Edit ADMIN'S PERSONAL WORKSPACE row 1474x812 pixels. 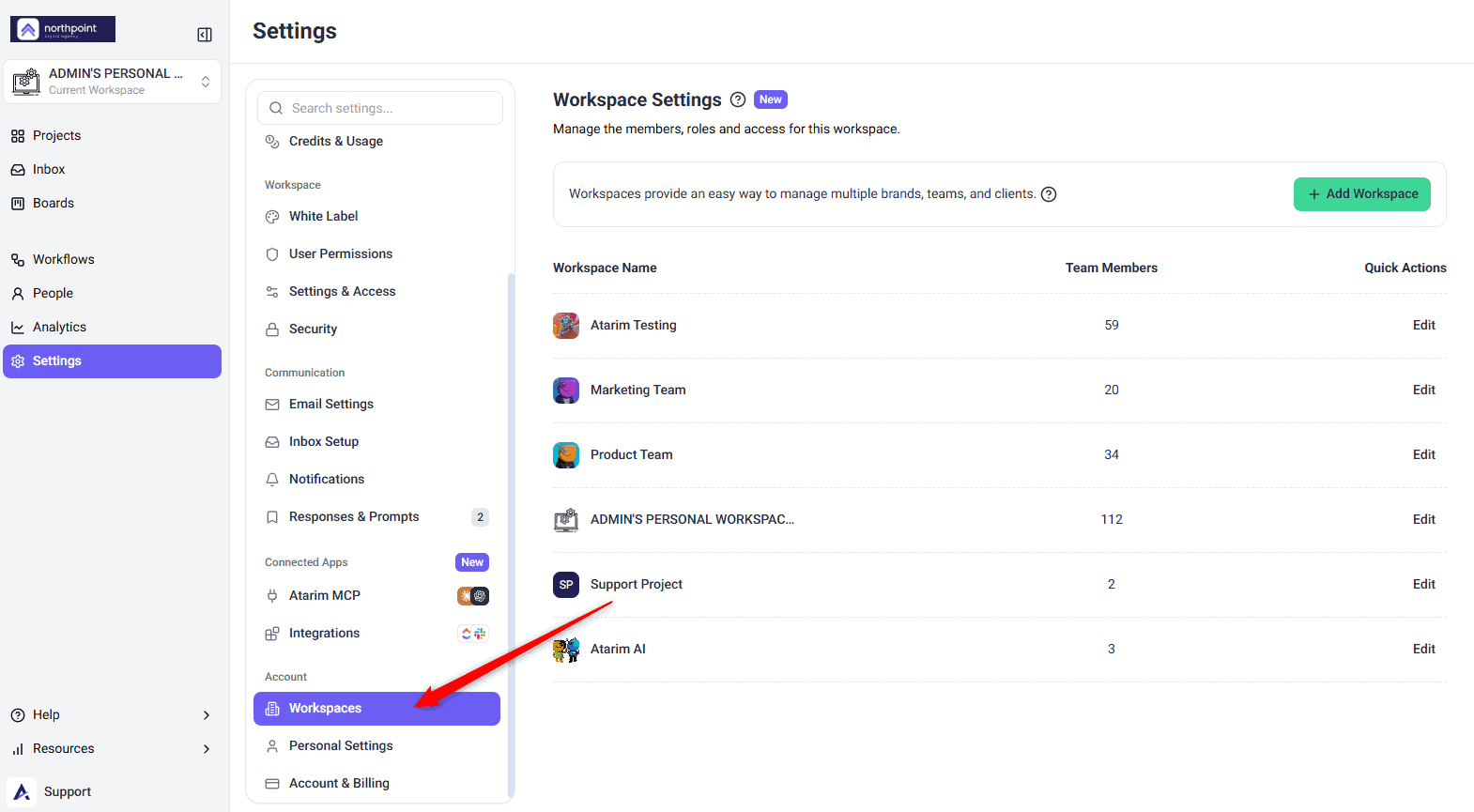click(1423, 519)
